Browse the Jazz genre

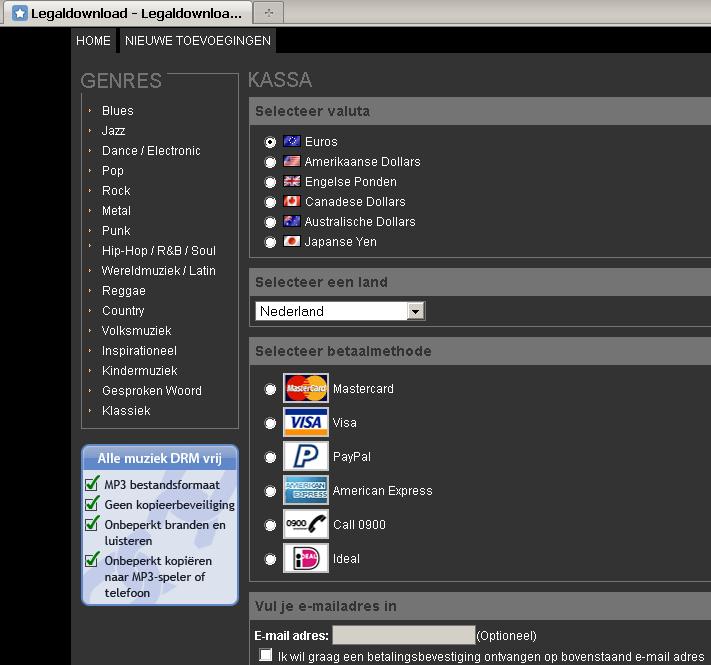coord(113,131)
